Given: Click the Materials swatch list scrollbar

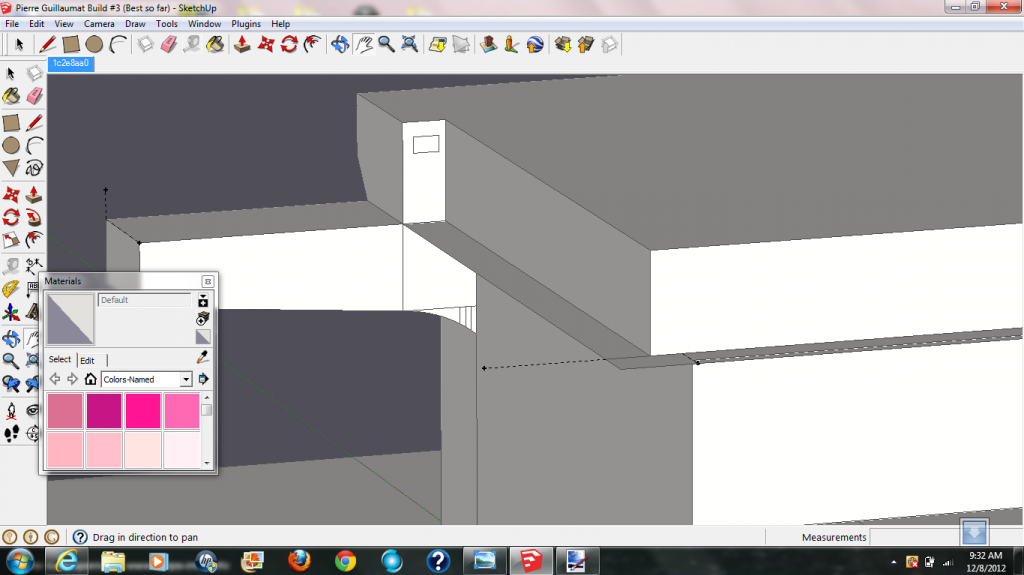Looking at the screenshot, I should click(207, 431).
